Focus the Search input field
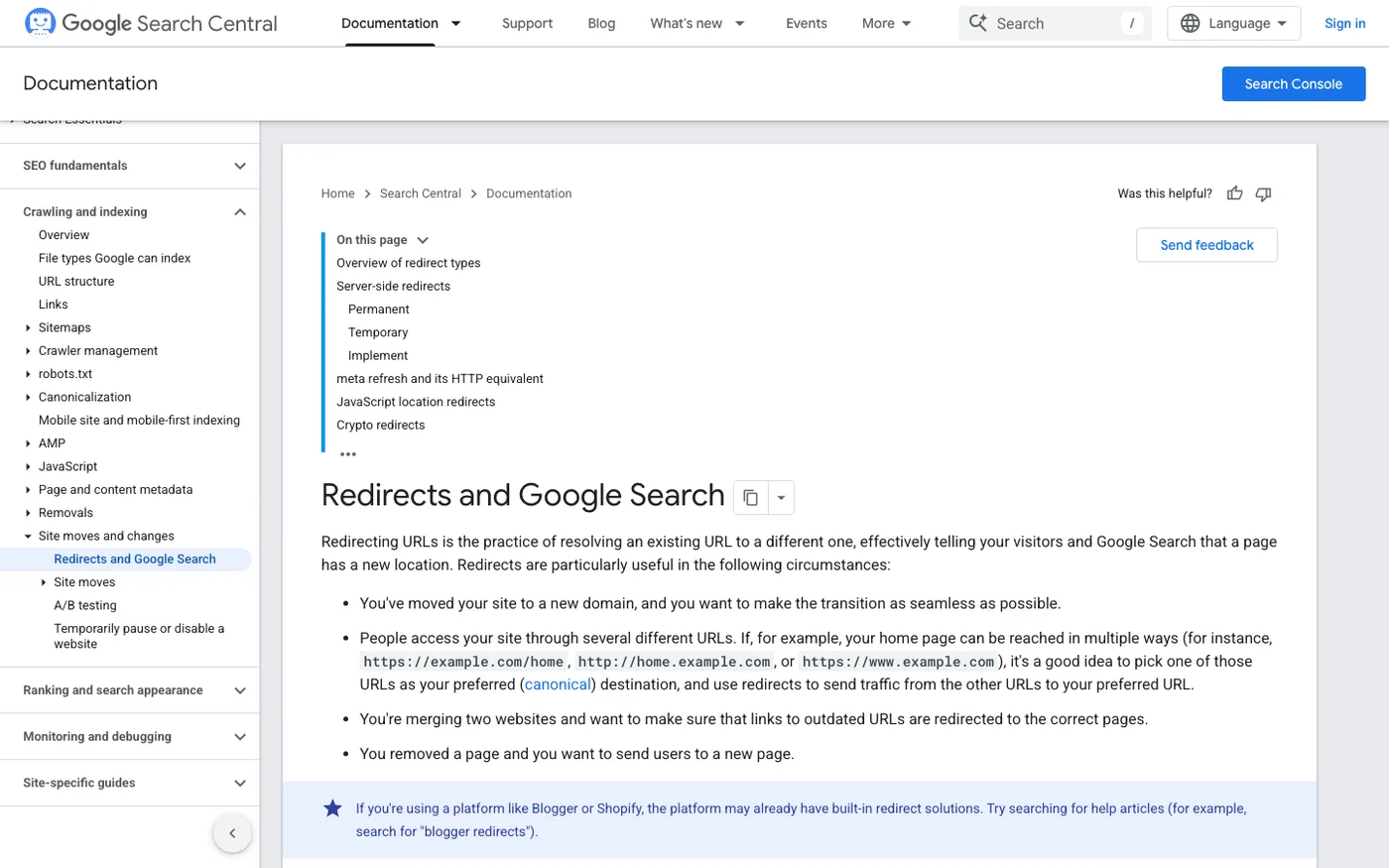 [x=1055, y=23]
